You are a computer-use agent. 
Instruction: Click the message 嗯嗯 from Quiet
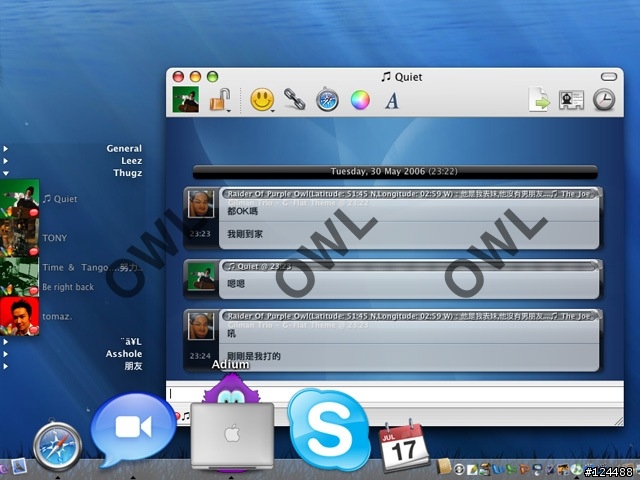coord(236,283)
